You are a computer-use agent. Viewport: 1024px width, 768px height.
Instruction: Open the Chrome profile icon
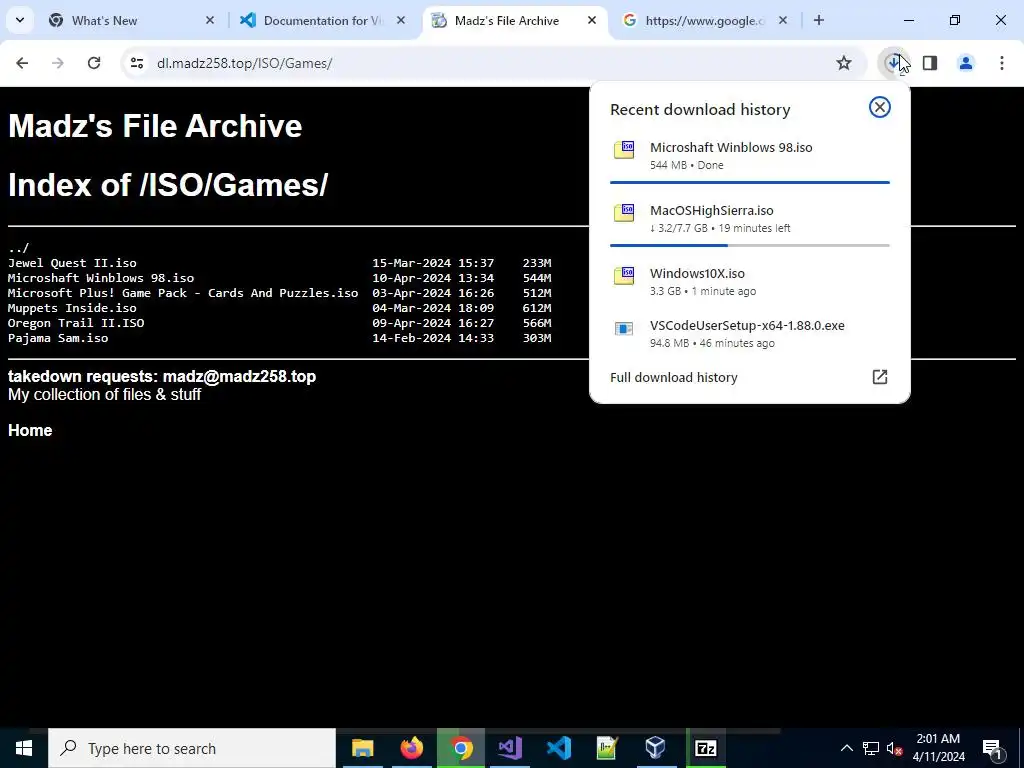(x=966, y=63)
